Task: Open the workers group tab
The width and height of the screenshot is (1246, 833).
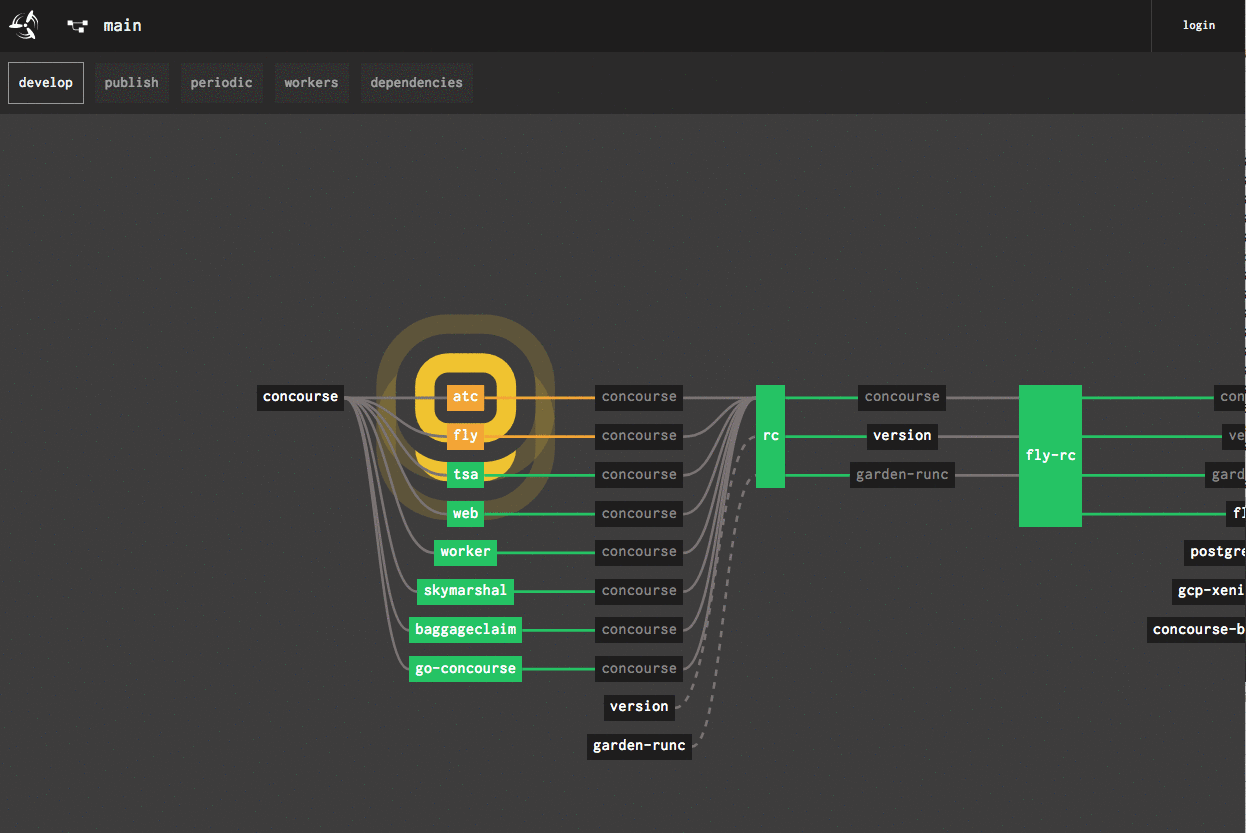Action: 311,83
